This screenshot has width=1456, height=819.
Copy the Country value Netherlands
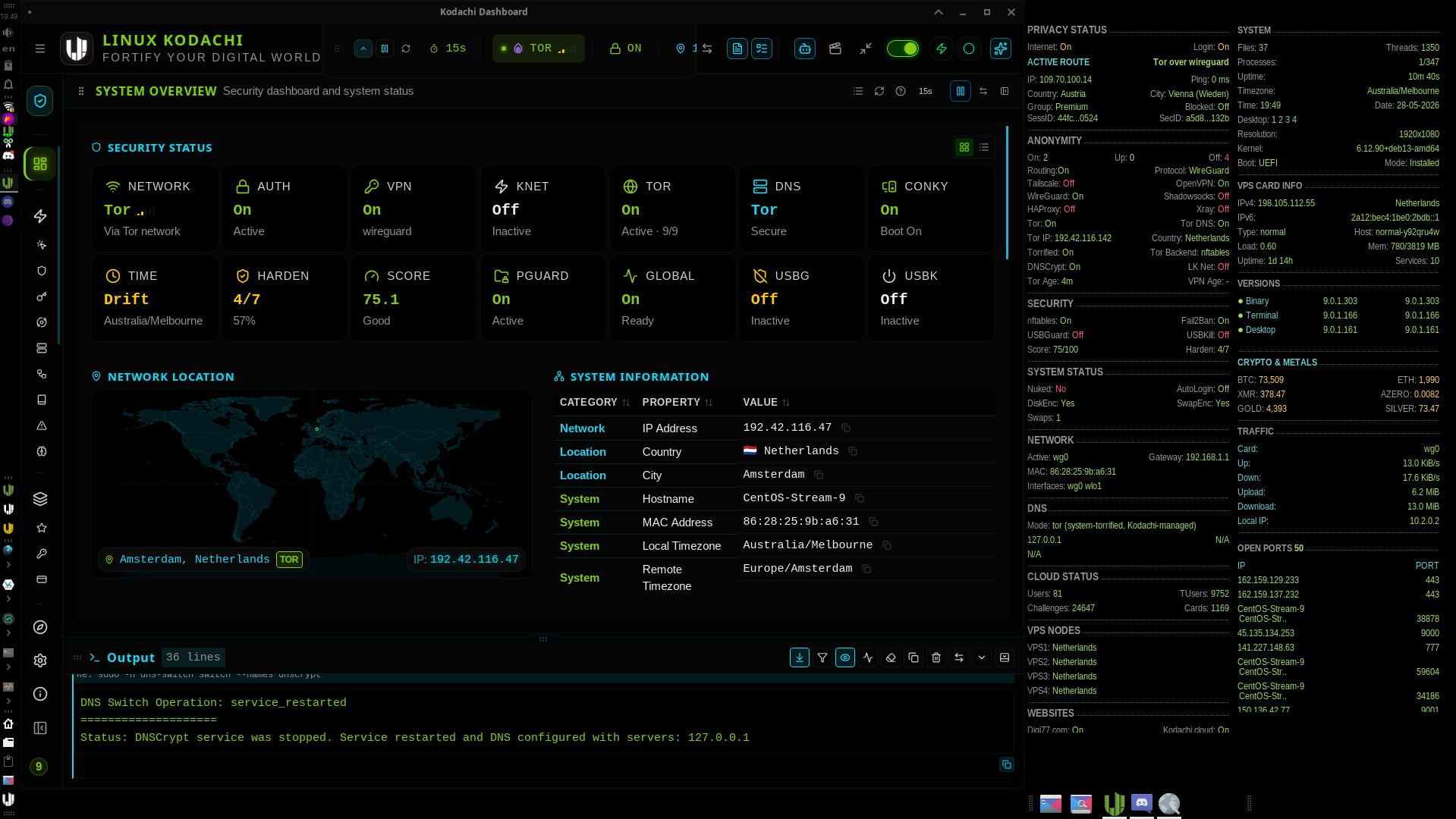853,451
